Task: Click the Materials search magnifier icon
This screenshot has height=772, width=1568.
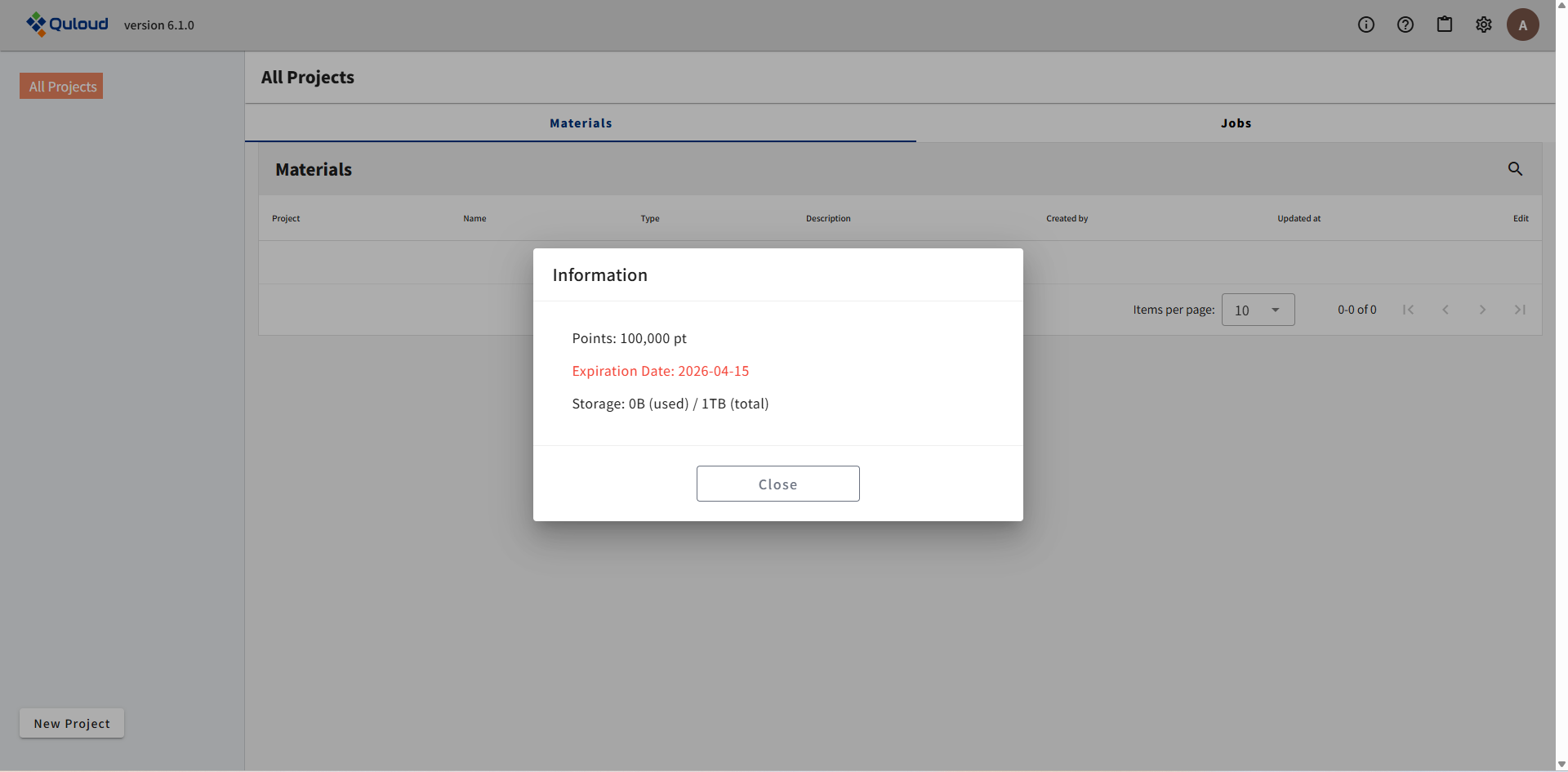Action: [1515, 169]
